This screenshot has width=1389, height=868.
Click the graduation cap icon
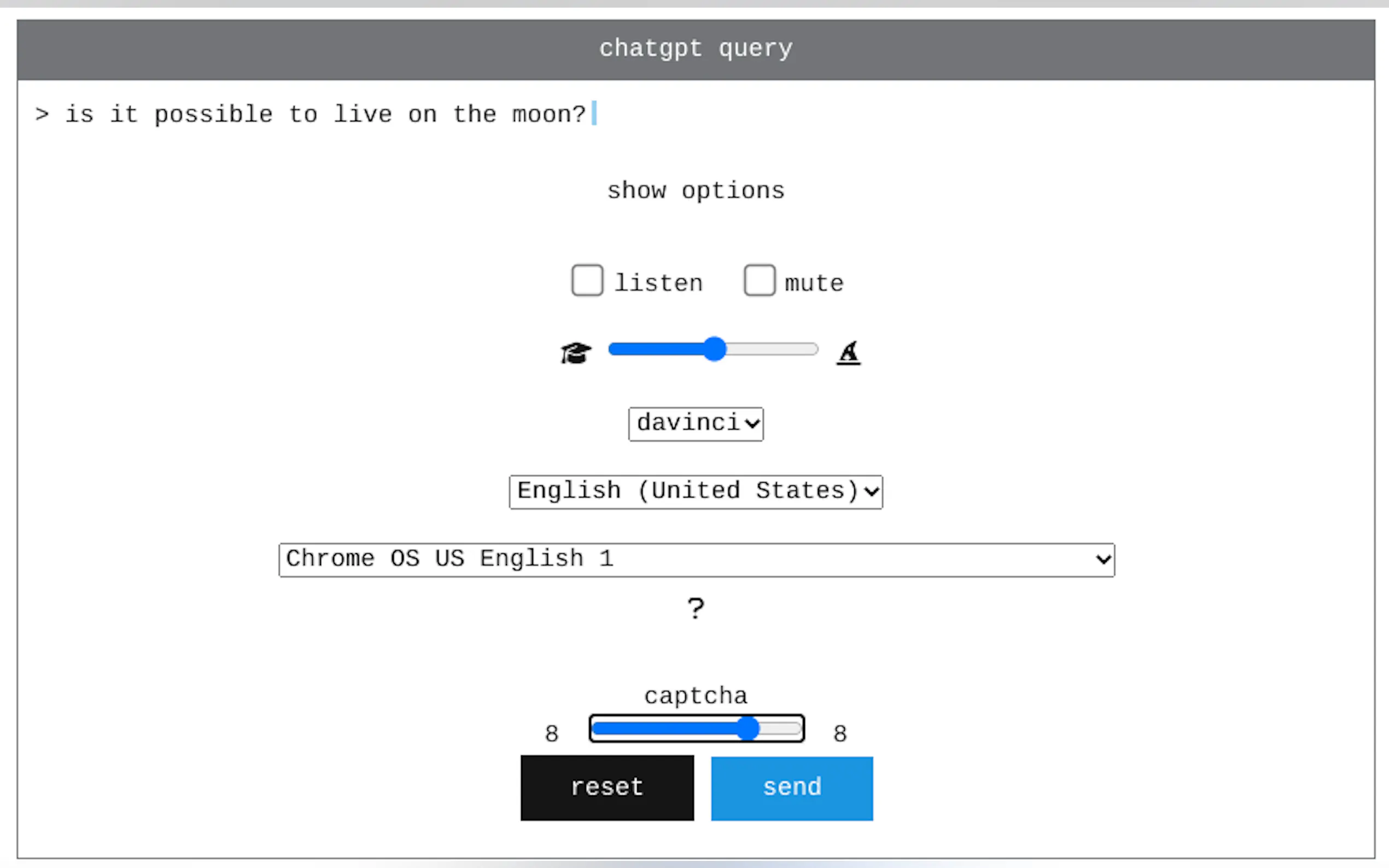click(575, 353)
